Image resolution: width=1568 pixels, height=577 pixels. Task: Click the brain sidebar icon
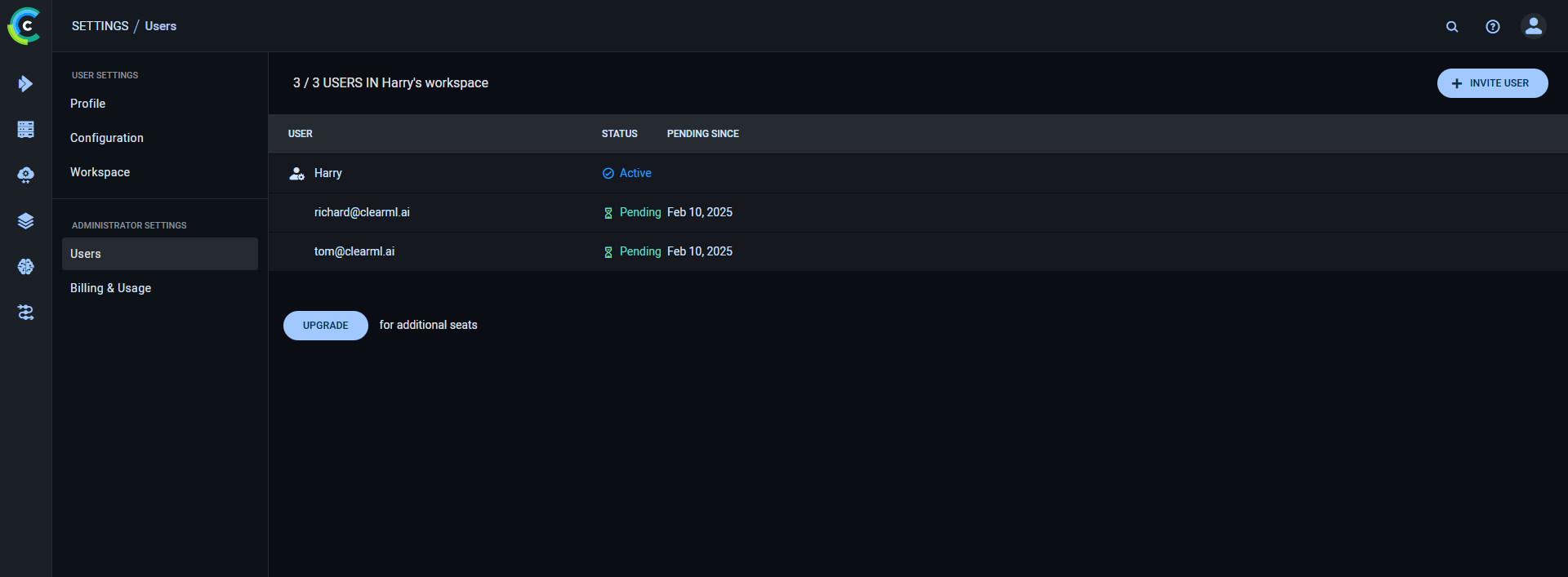click(25, 266)
